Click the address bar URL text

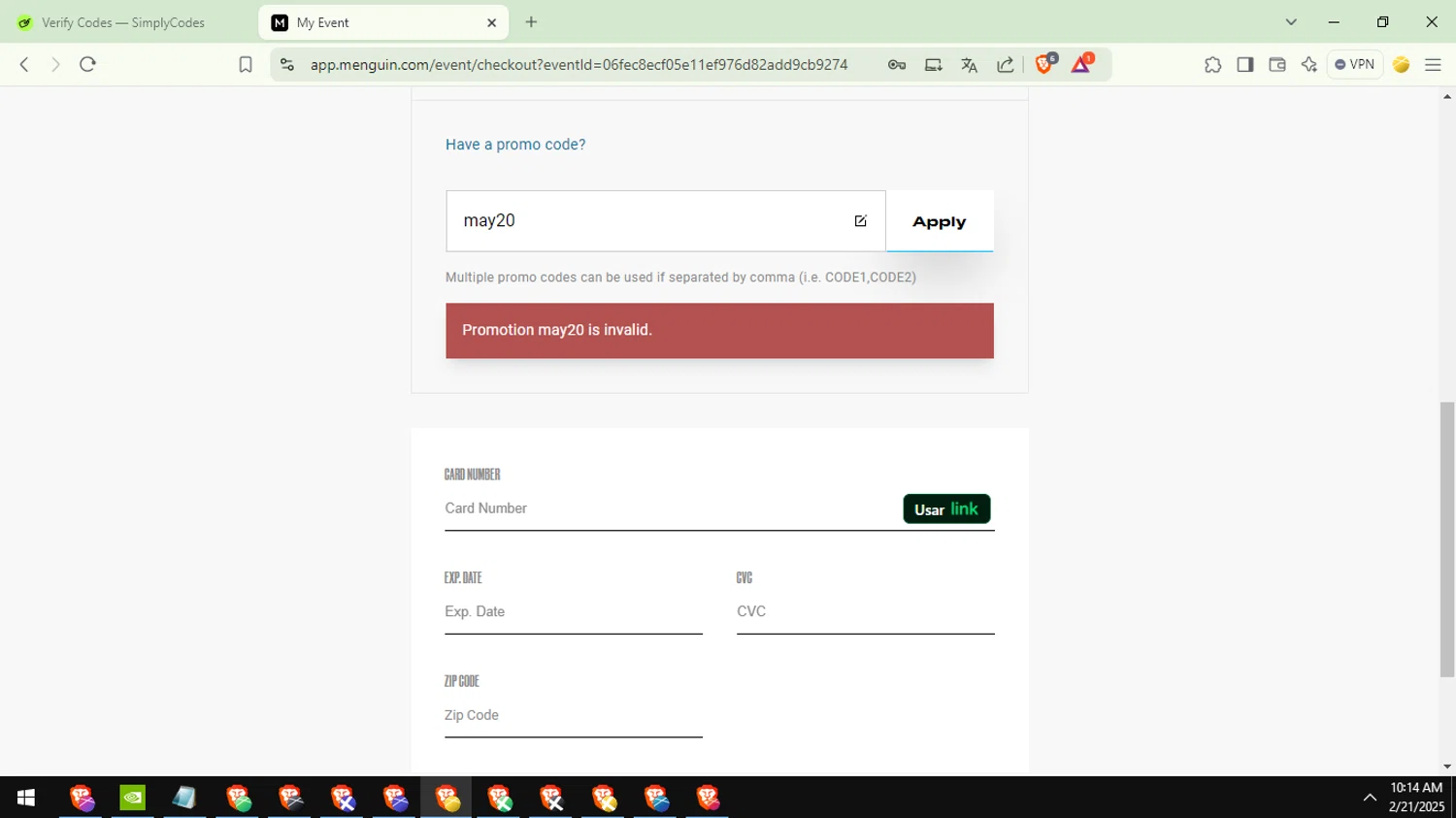point(579,65)
